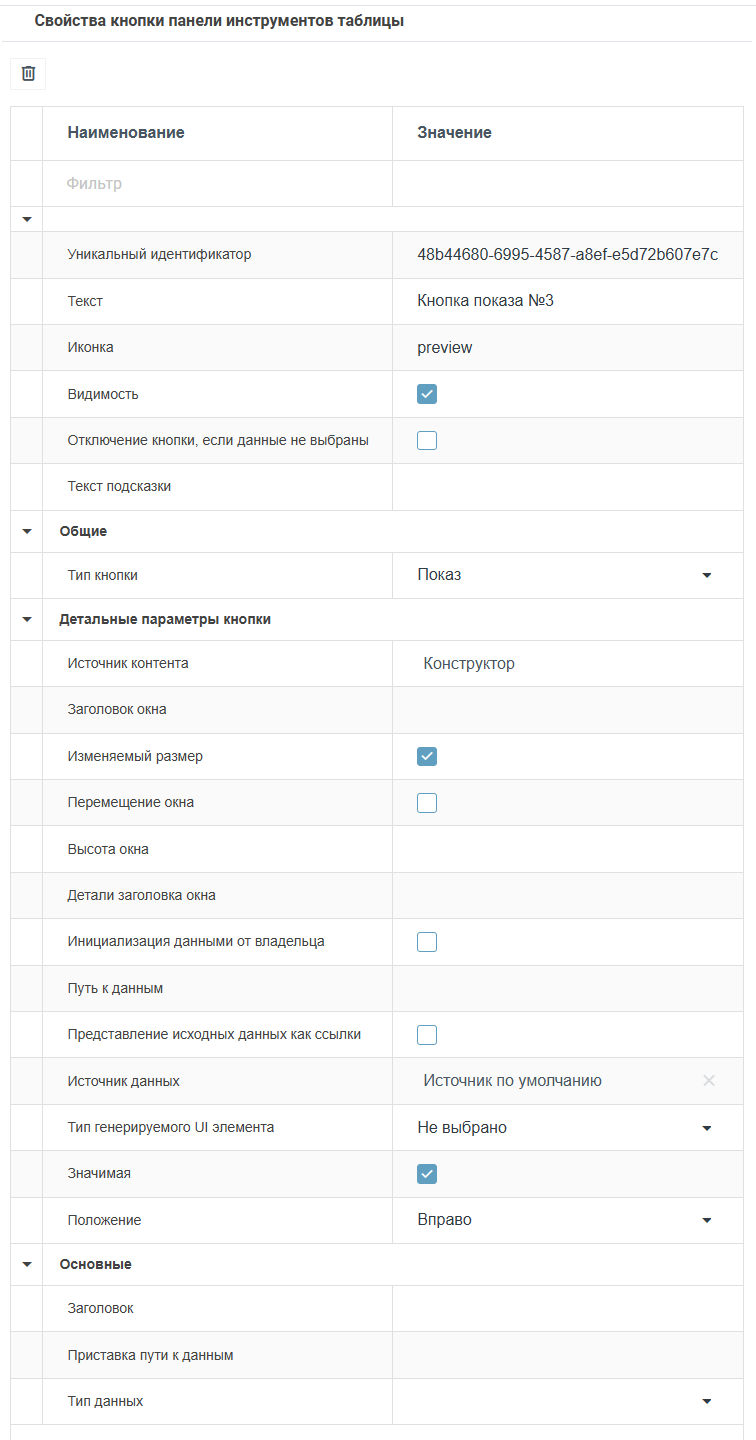Toggle the 'Видимость' checkbox
The width and height of the screenshot is (756, 1440).
[427, 394]
